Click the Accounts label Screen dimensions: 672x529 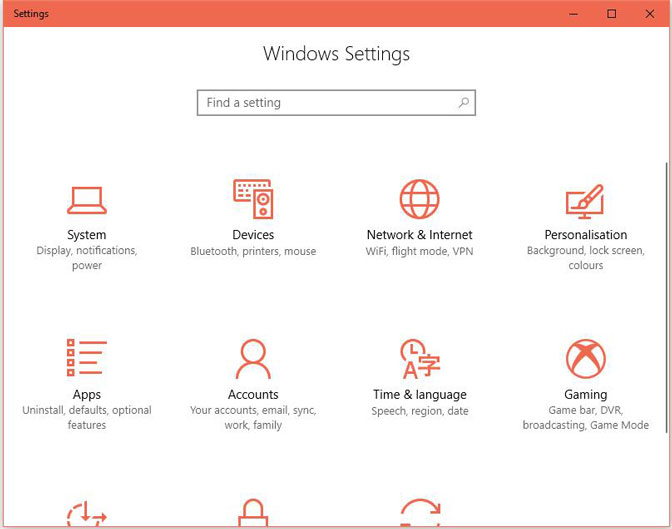tap(253, 394)
